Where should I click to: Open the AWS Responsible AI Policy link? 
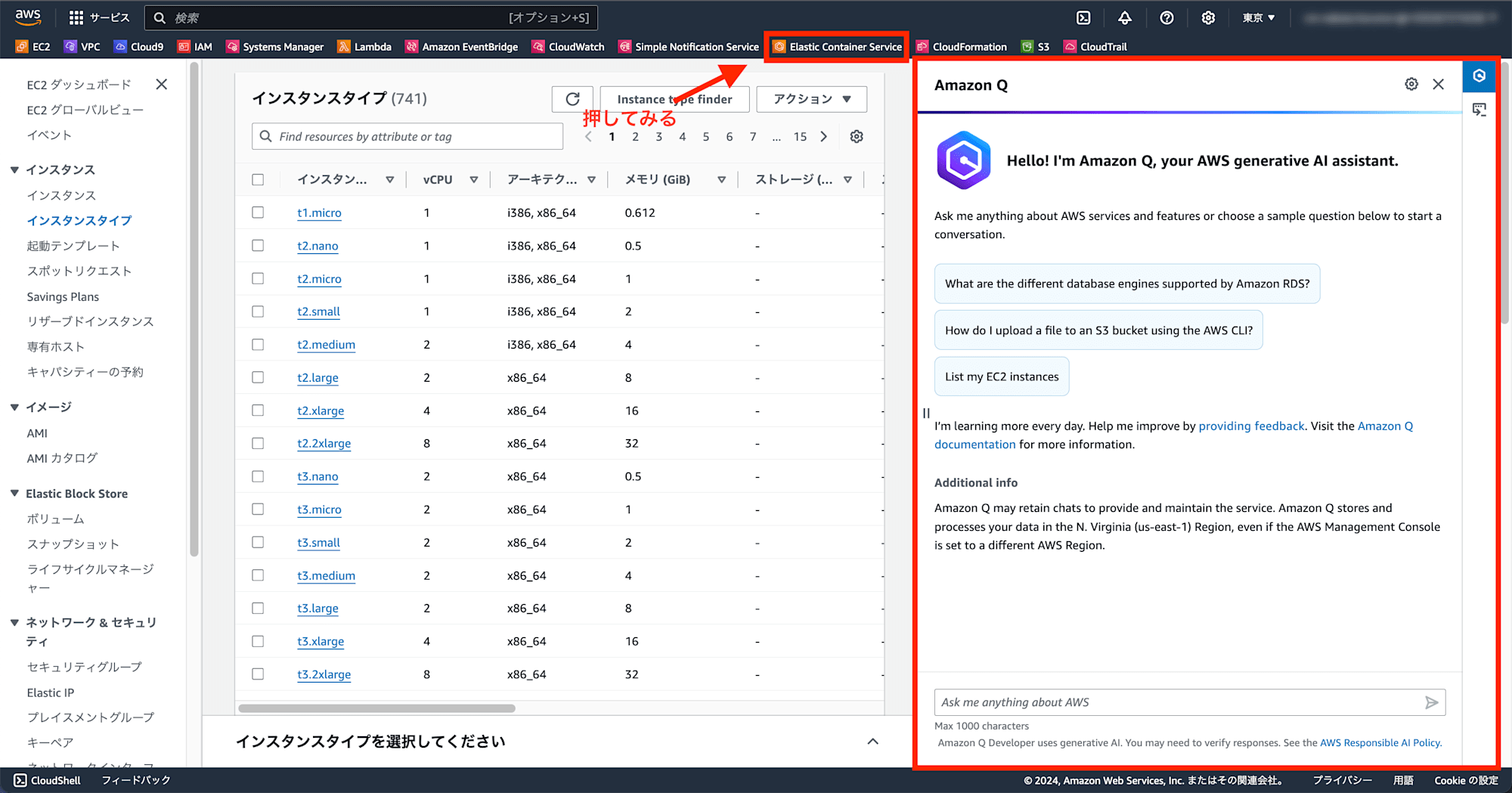click(x=1380, y=743)
